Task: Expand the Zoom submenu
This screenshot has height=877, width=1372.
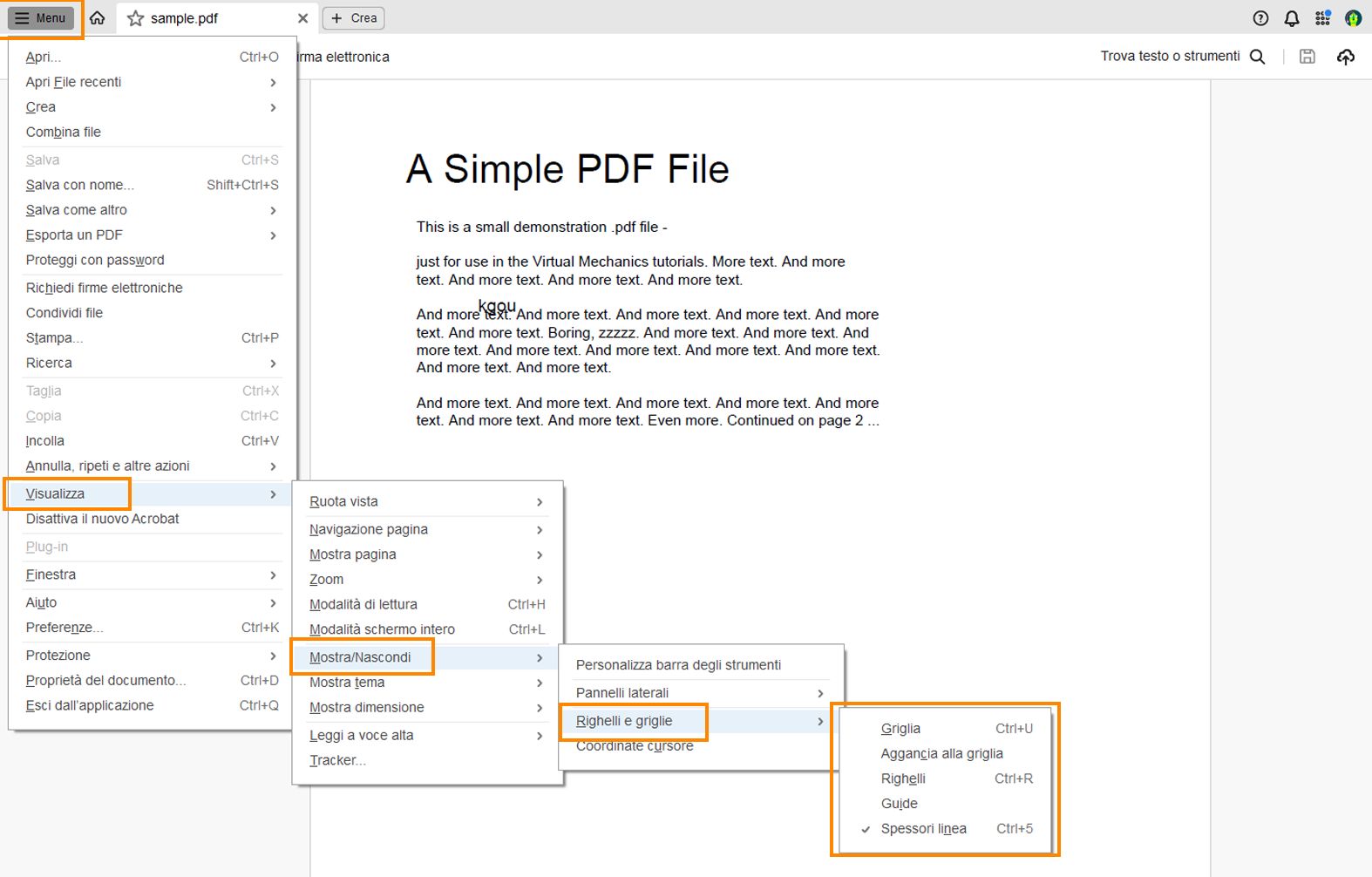Action: coord(427,580)
